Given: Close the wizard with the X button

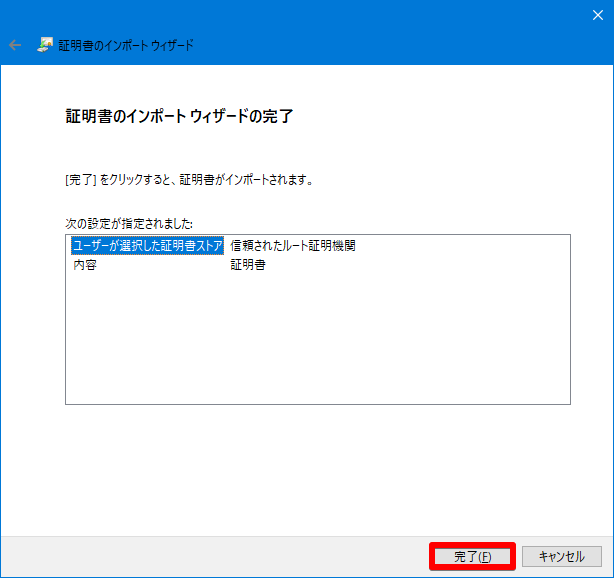Looking at the screenshot, I should [590, 15].
